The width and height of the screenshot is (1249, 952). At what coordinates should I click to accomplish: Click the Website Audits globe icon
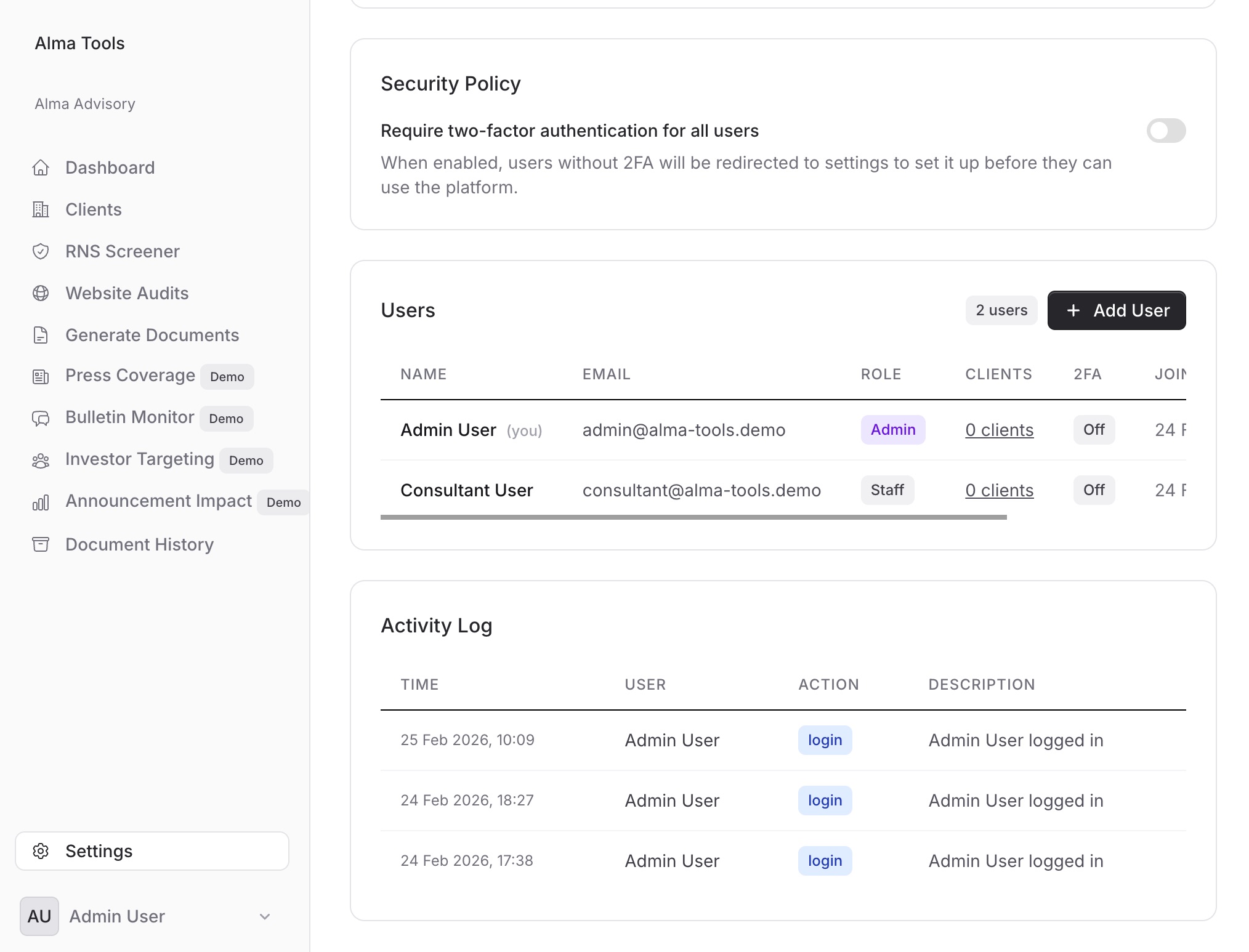coord(41,293)
